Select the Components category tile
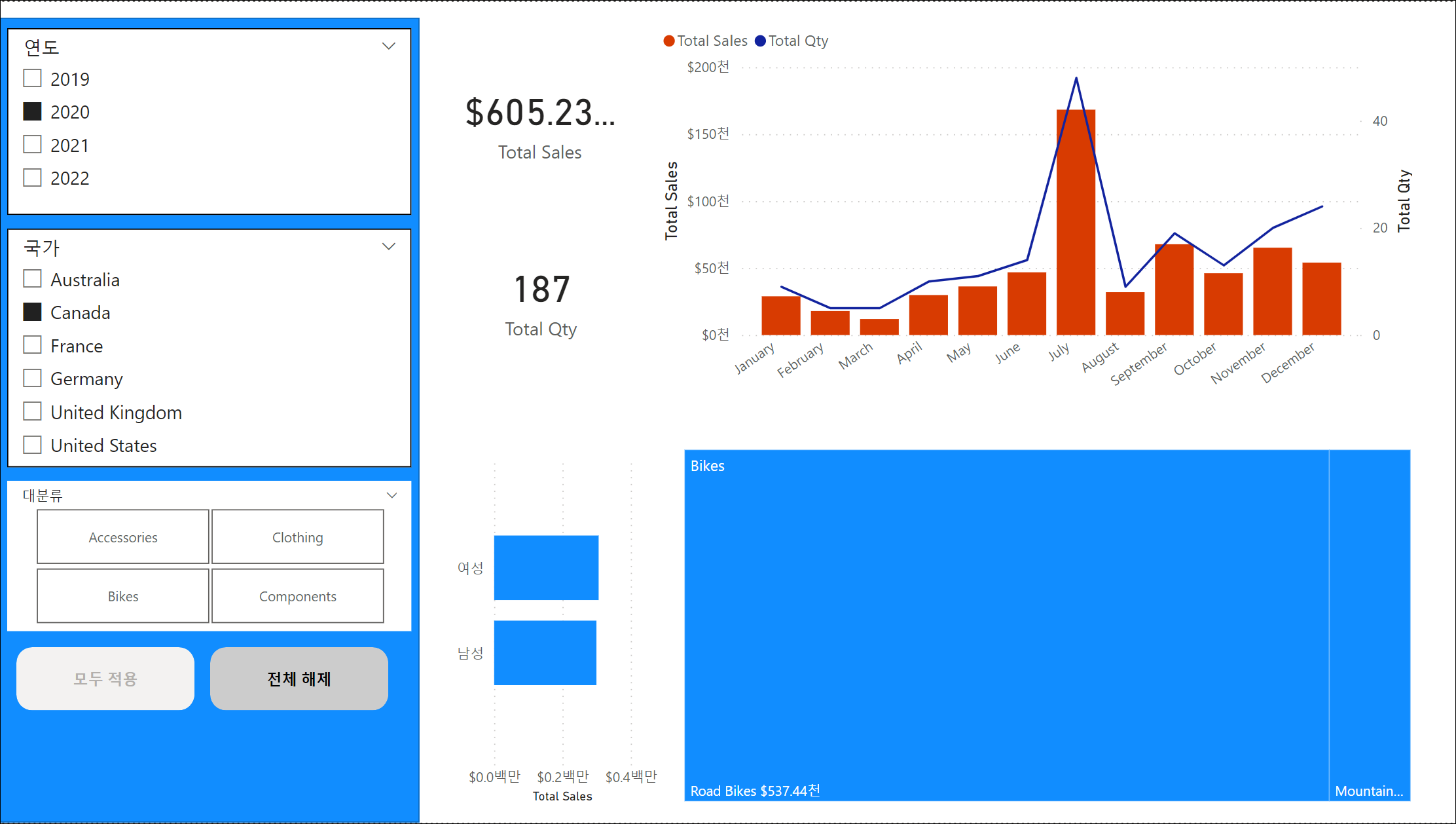The width and height of the screenshot is (1456, 824). click(298, 596)
